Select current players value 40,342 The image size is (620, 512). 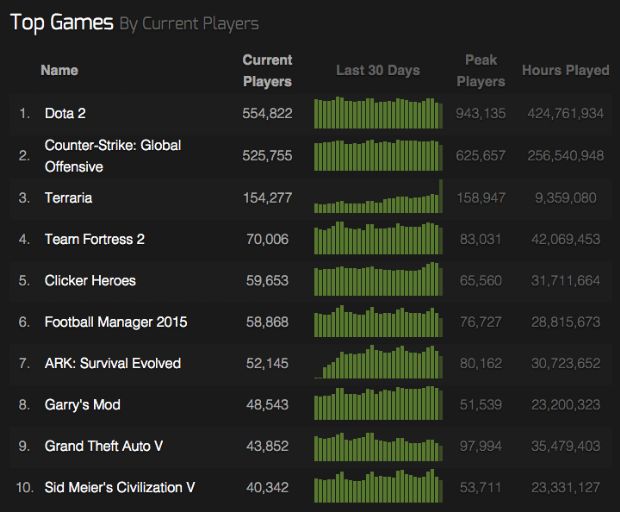267,487
